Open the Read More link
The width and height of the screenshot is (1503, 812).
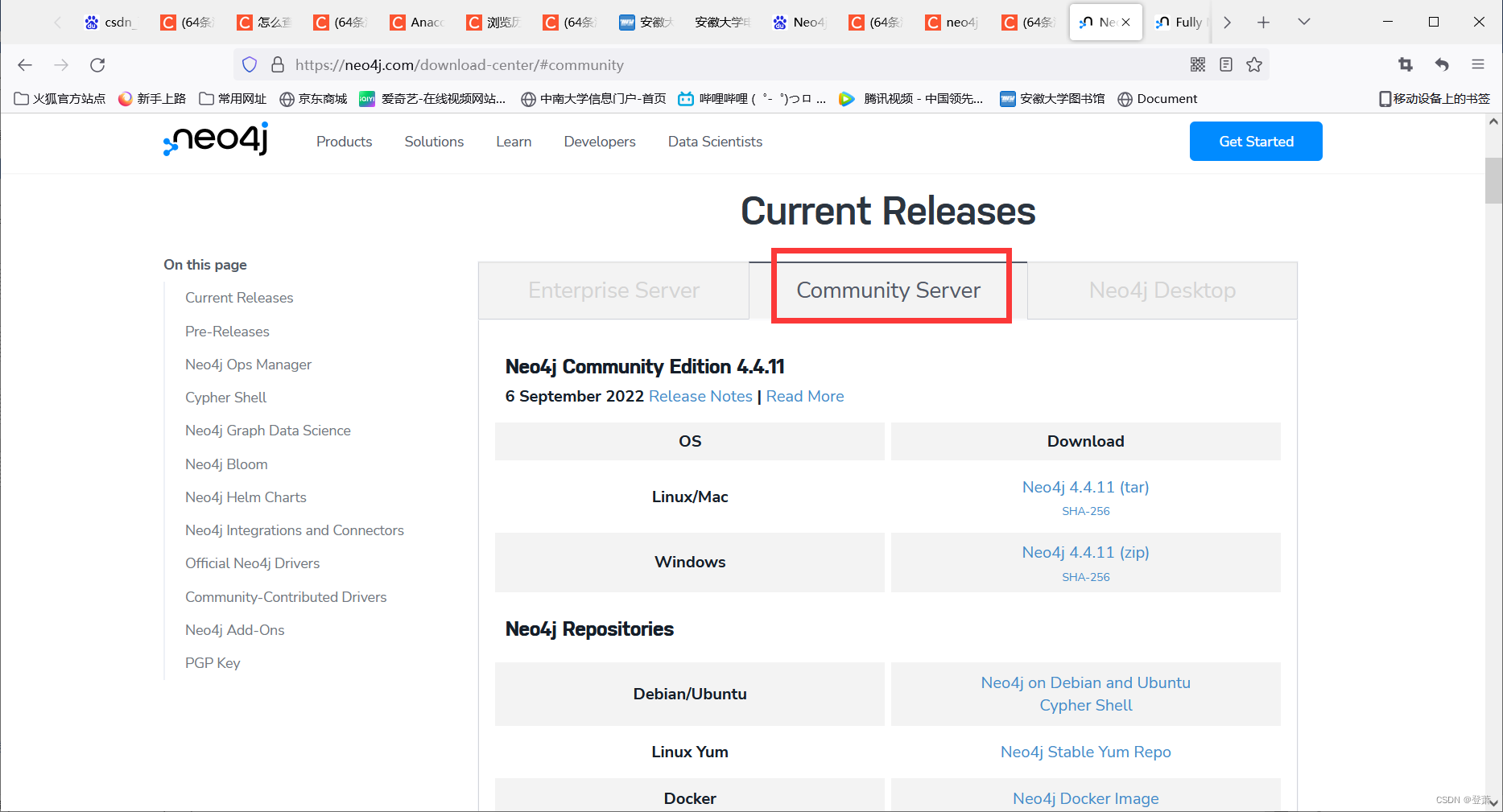click(805, 397)
